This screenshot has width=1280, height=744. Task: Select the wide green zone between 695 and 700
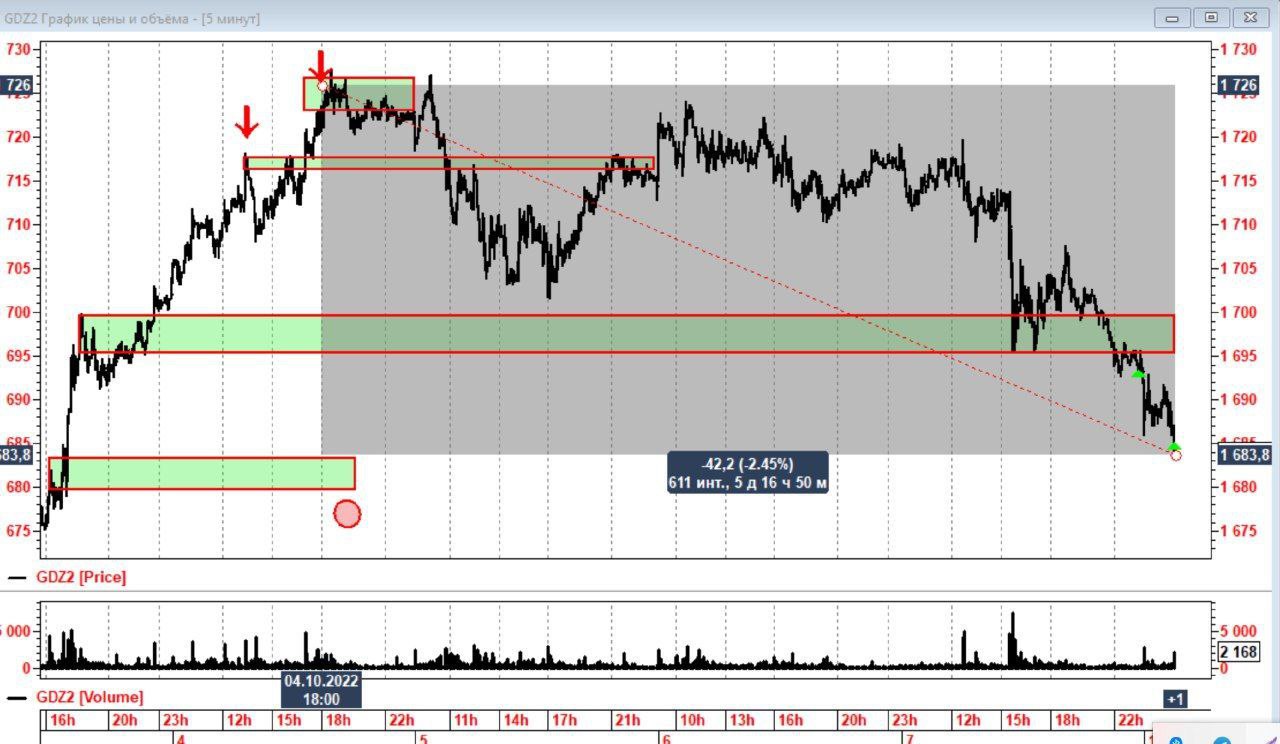[x=627, y=333]
